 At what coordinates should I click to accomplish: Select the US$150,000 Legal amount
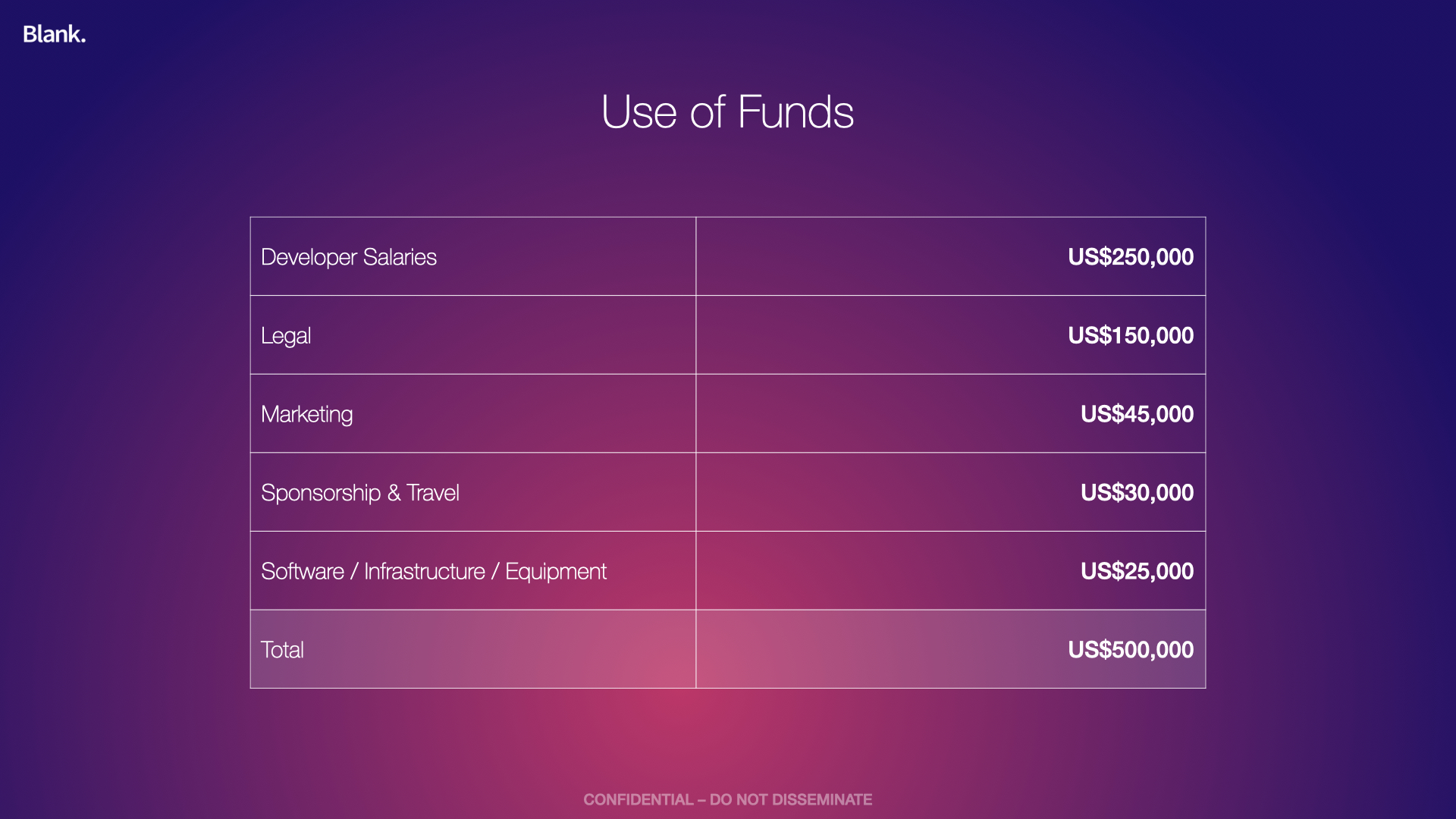tap(1130, 336)
